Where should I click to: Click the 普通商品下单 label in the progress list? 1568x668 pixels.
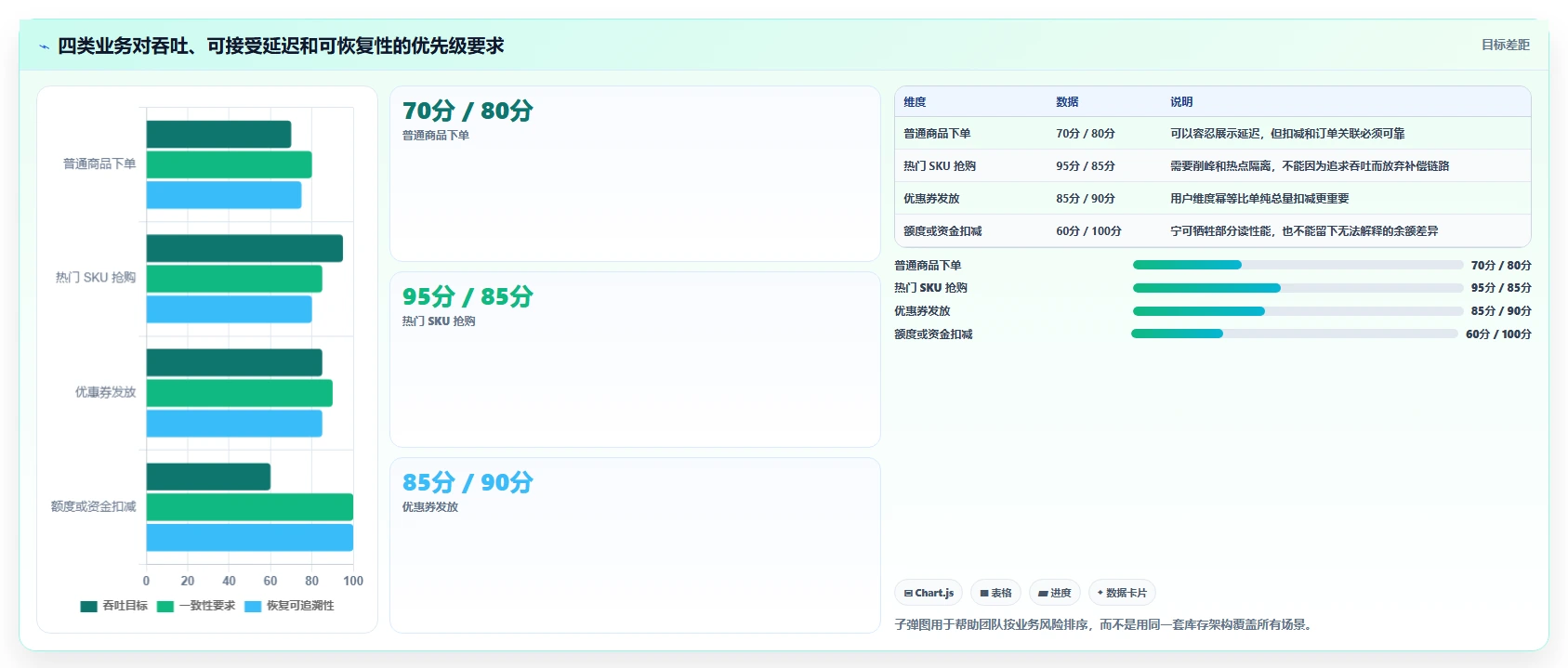pyautogui.click(x=928, y=266)
